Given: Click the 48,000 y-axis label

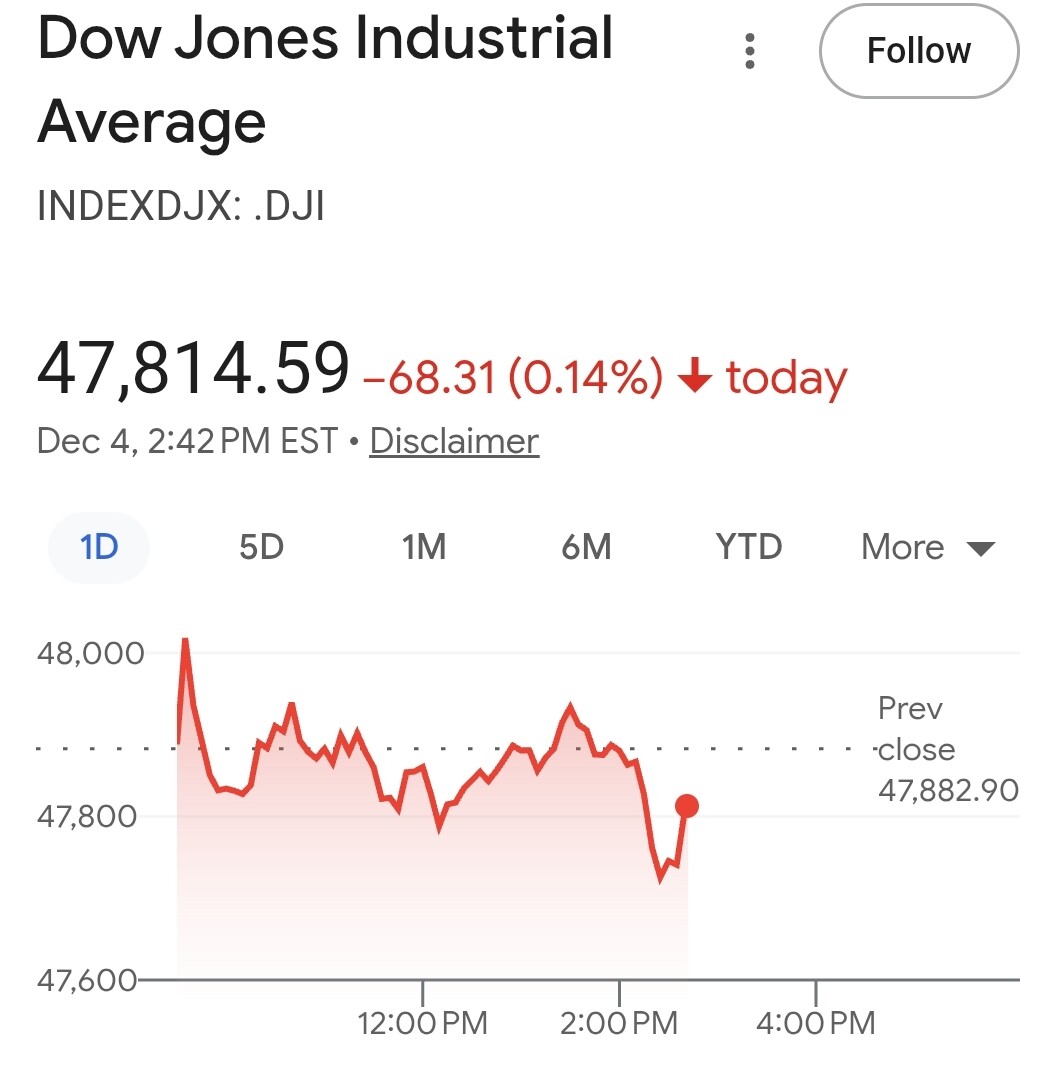Looking at the screenshot, I should coord(91,653).
